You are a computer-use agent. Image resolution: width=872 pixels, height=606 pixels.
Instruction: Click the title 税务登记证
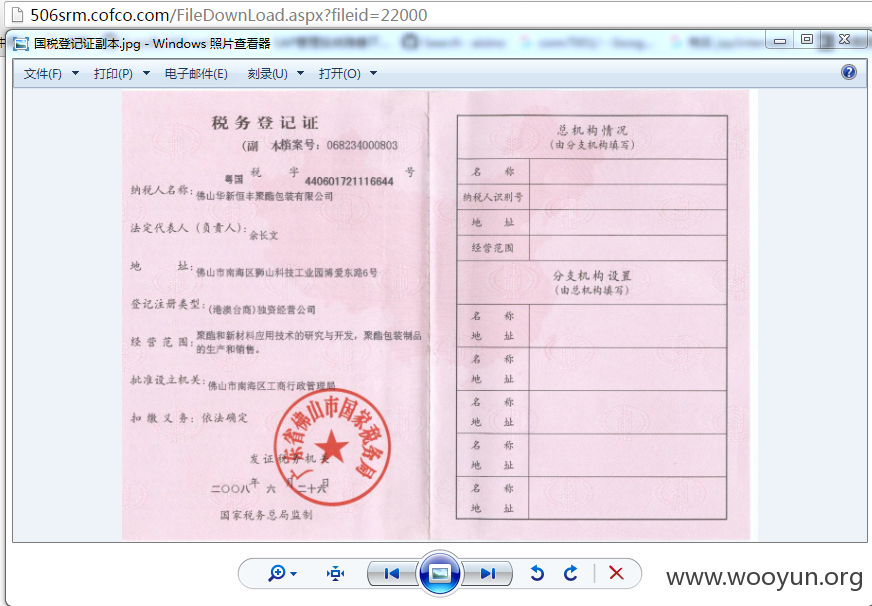point(265,122)
